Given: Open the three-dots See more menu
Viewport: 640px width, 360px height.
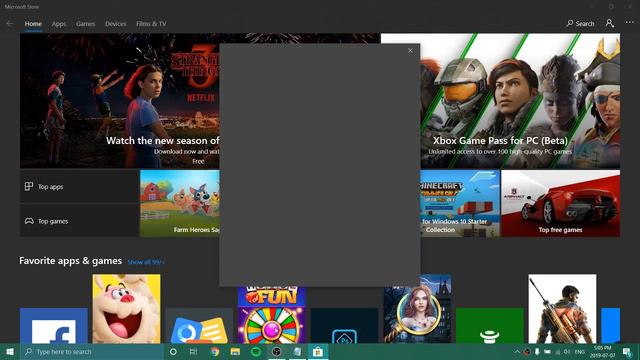Looking at the screenshot, I should click(x=630, y=23).
